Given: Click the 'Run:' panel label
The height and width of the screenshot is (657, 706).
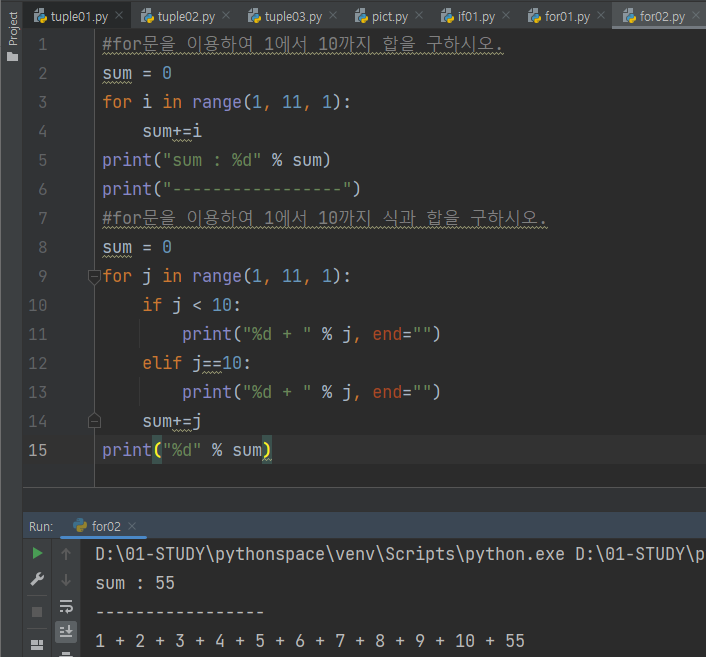Looking at the screenshot, I should point(41,526).
